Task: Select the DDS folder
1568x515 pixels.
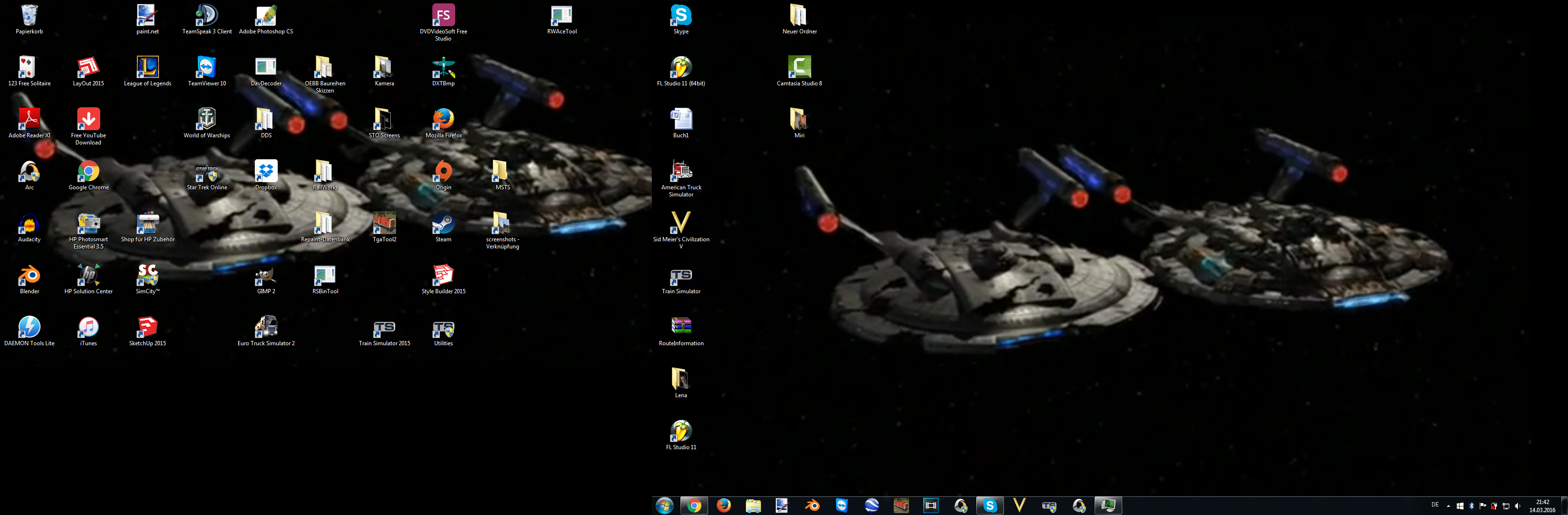Action: coord(266,124)
